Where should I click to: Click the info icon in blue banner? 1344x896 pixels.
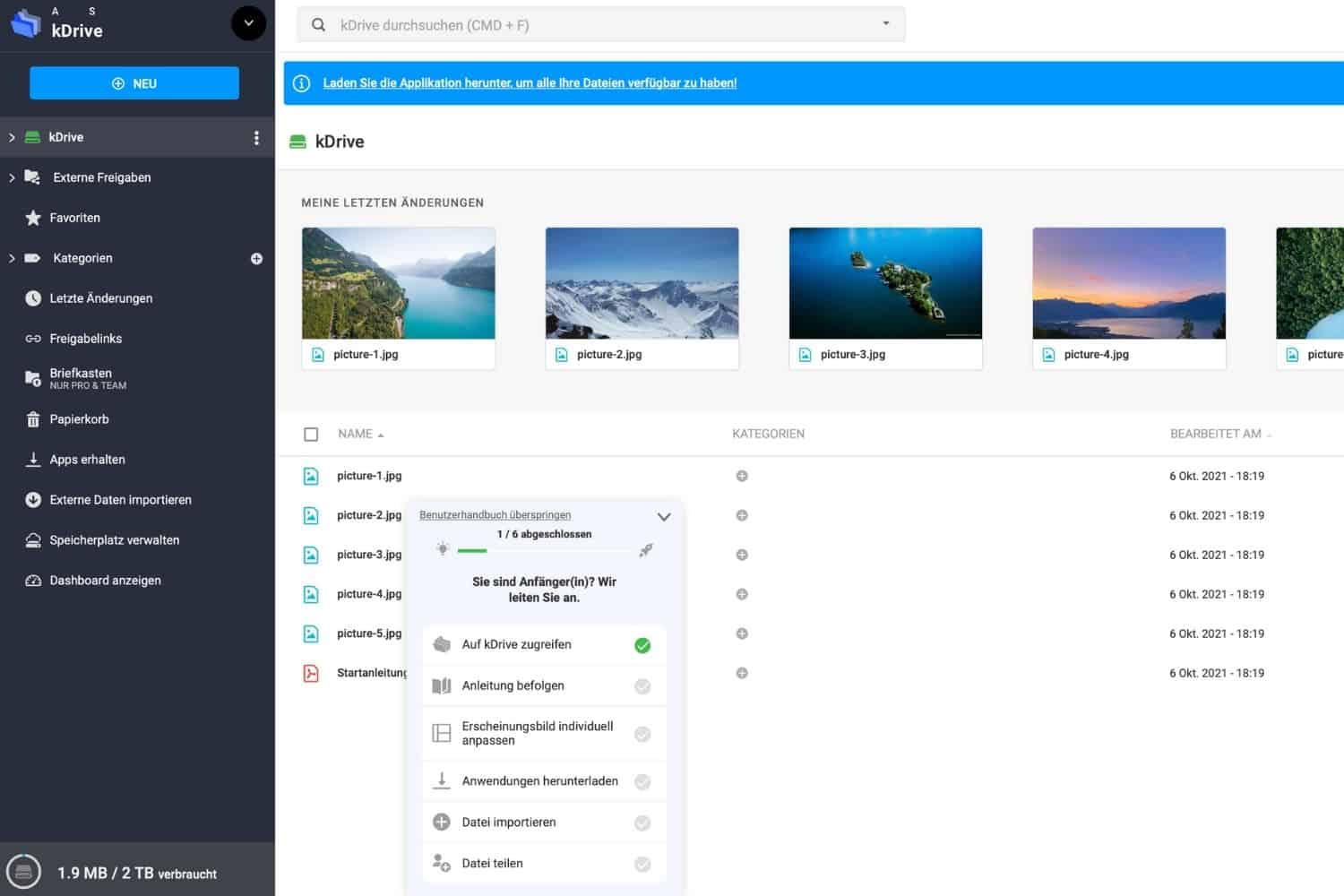(302, 83)
